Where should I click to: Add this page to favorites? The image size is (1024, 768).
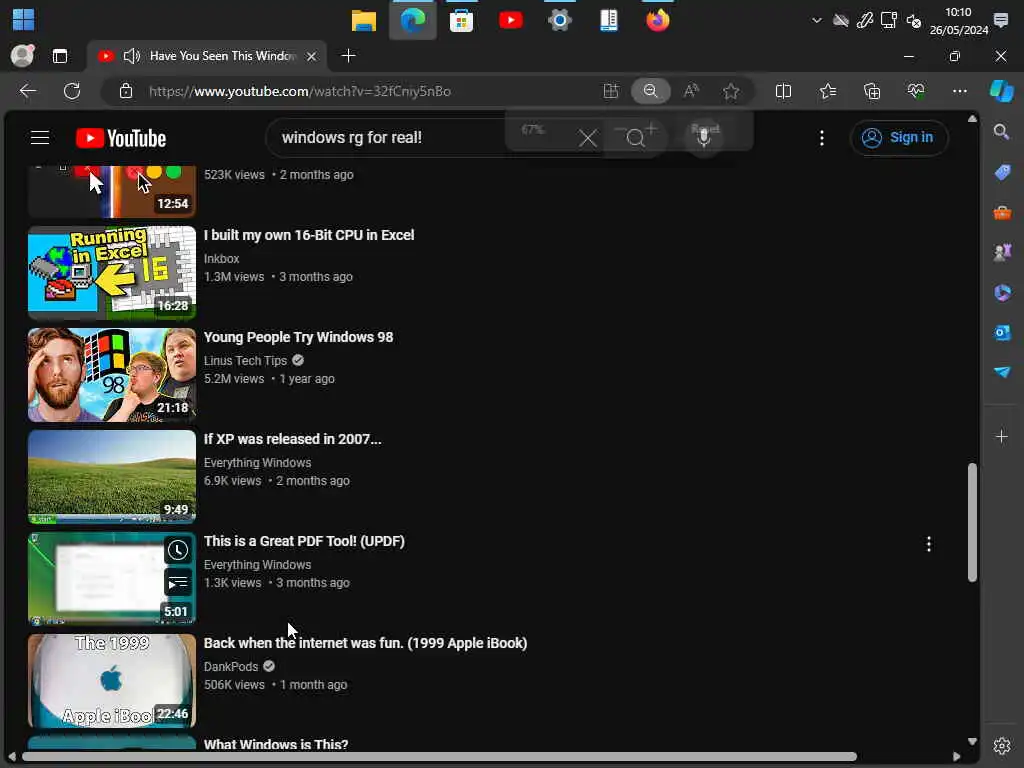pyautogui.click(x=731, y=91)
